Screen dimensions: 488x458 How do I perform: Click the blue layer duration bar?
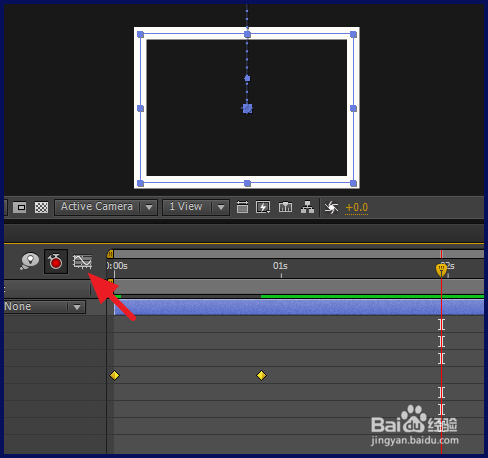point(299,307)
